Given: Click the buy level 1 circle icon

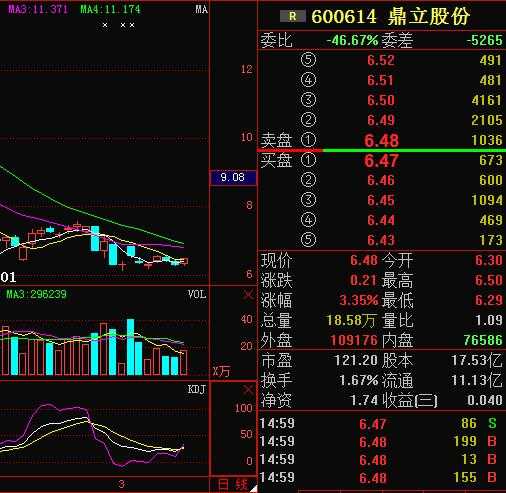Looking at the screenshot, I should (308, 160).
